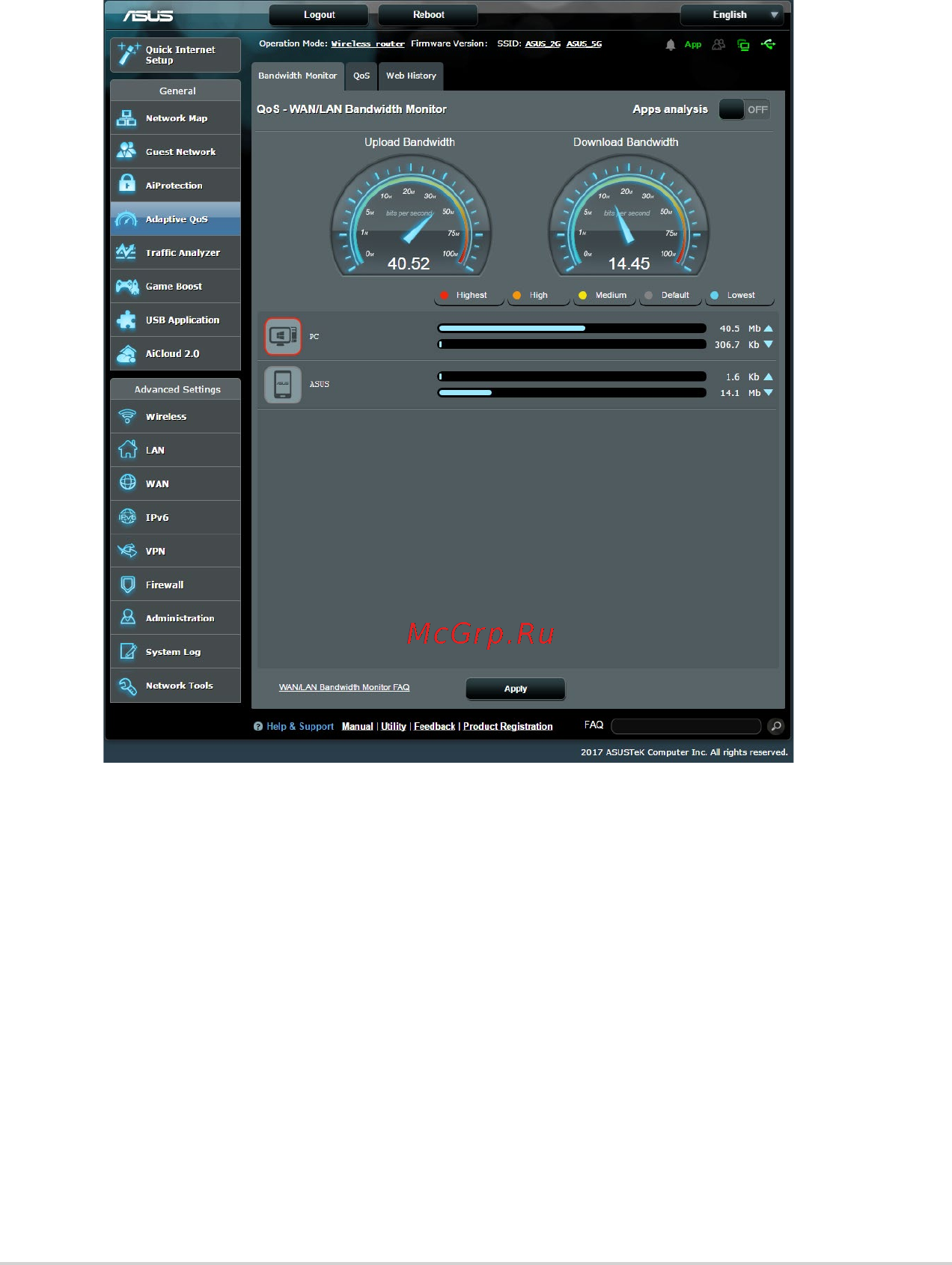Open the Network Map icon
Image resolution: width=952 pixels, height=1265 pixels.
126,118
